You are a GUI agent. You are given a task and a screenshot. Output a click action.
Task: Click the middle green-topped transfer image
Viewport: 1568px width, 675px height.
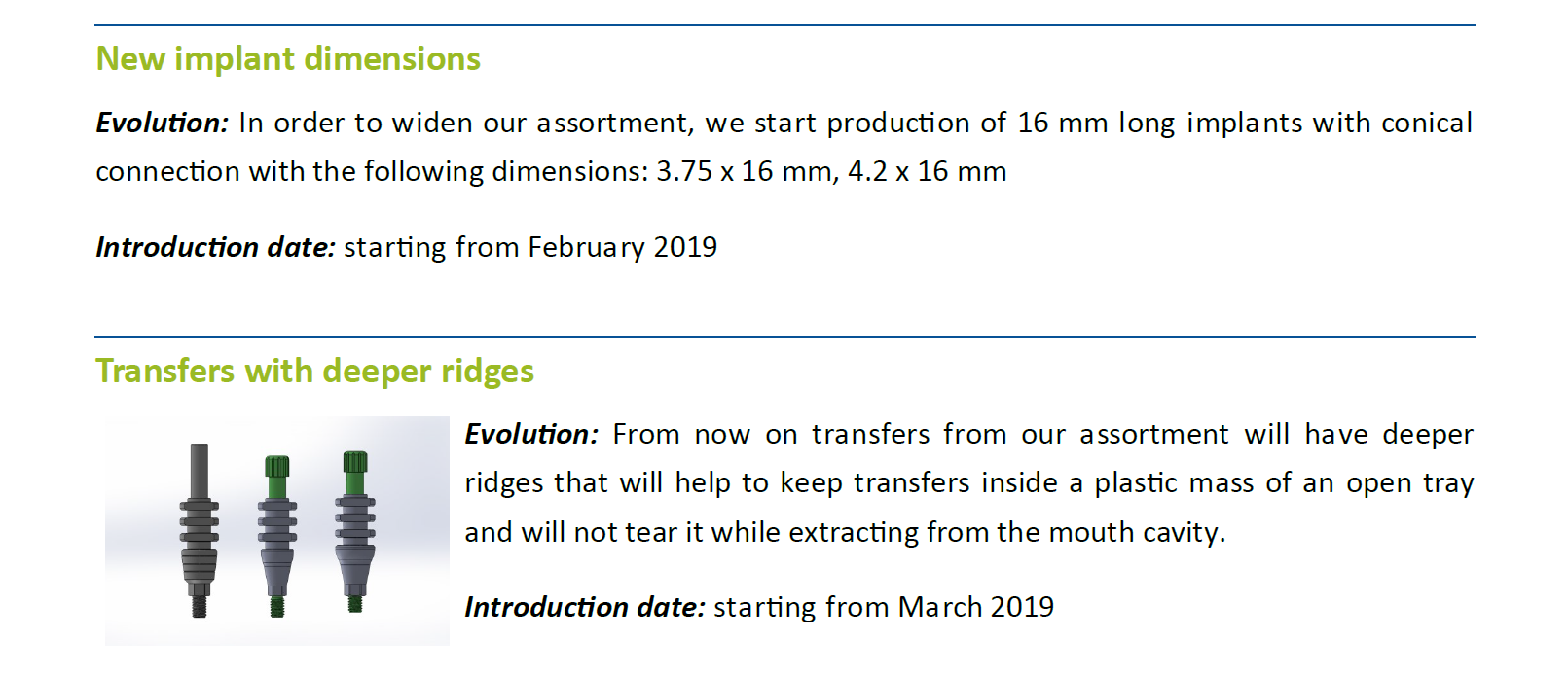pyautogui.click(x=277, y=536)
